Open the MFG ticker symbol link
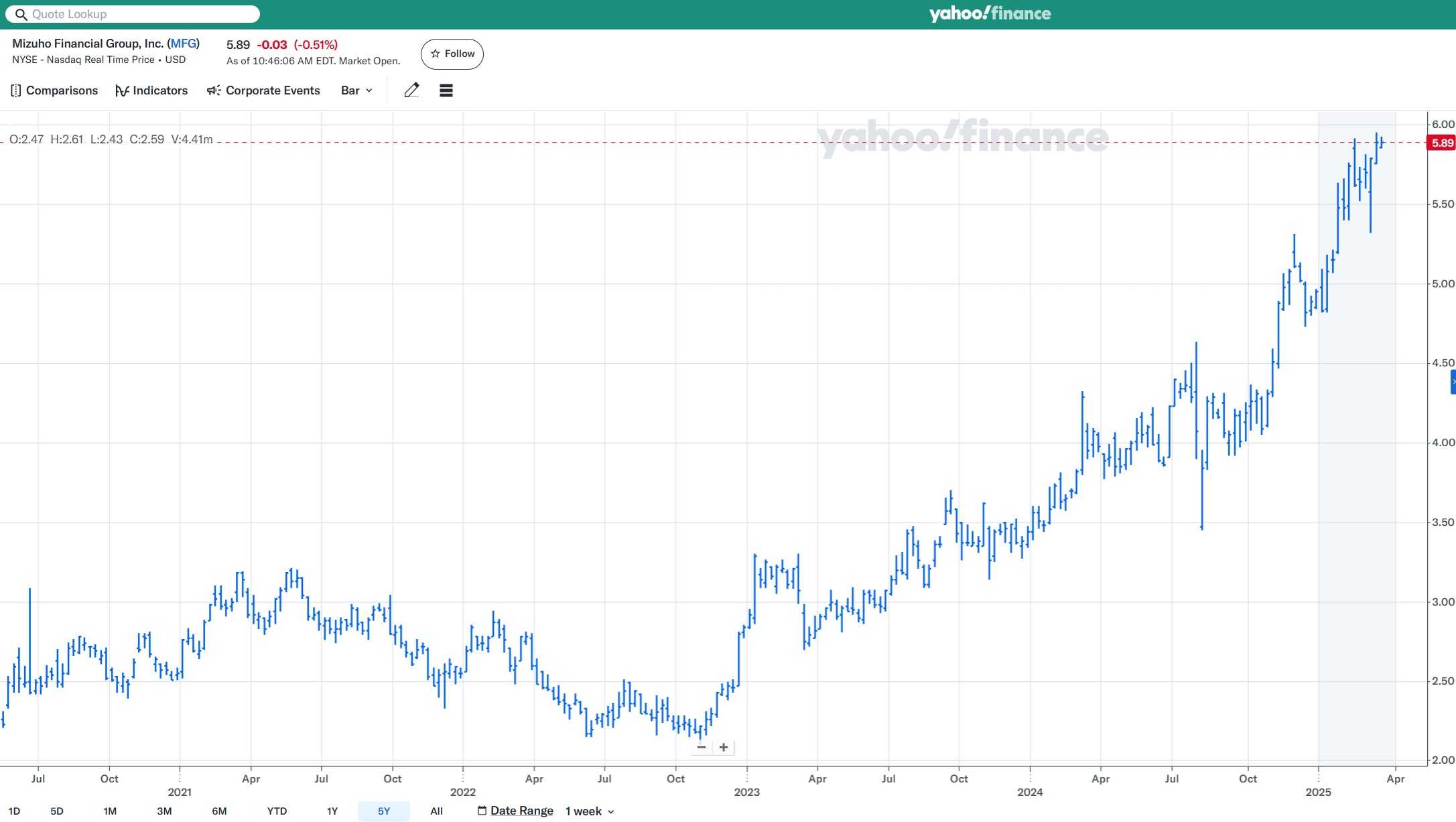This screenshot has width=1456, height=822. (183, 44)
